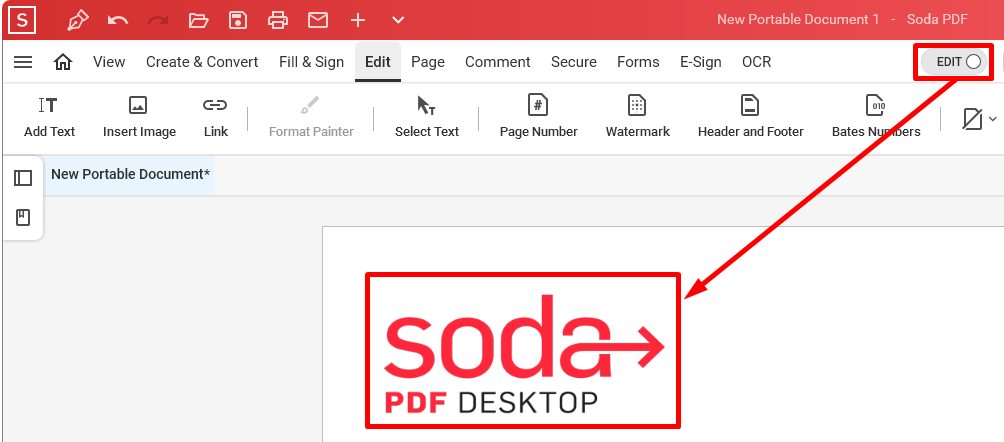Open the Comment tab
The width and height of the screenshot is (1004, 442).
coord(498,62)
